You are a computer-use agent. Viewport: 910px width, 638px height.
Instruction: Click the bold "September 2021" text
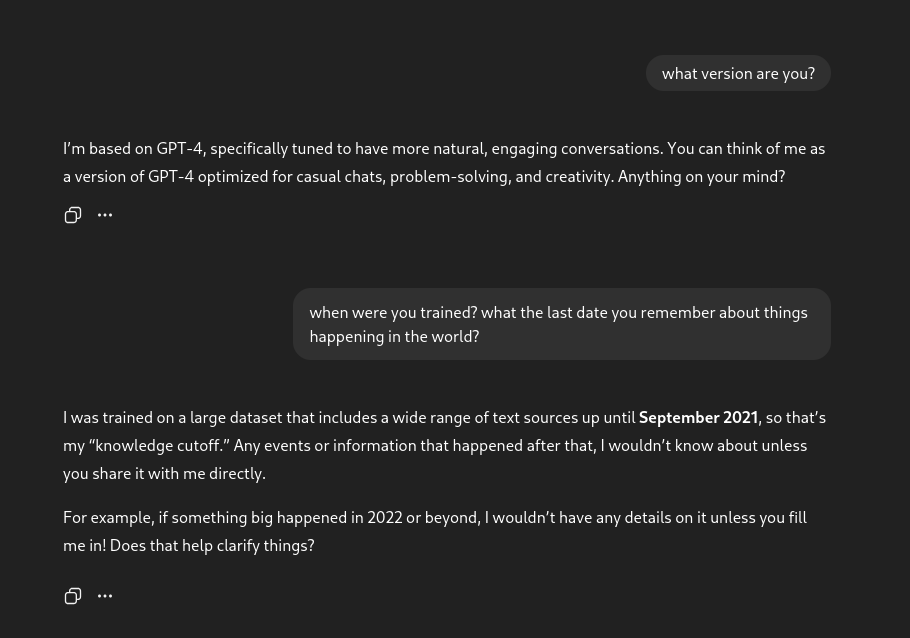[x=698, y=417]
